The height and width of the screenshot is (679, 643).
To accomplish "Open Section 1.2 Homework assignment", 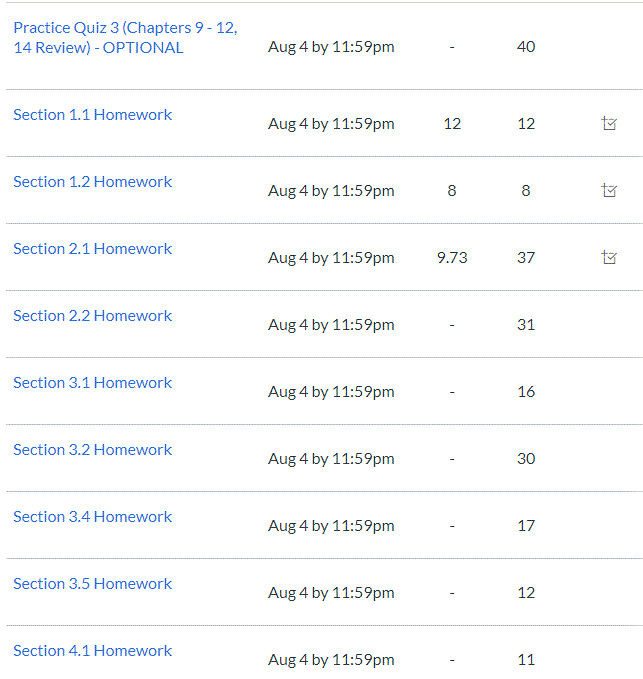I will [93, 182].
